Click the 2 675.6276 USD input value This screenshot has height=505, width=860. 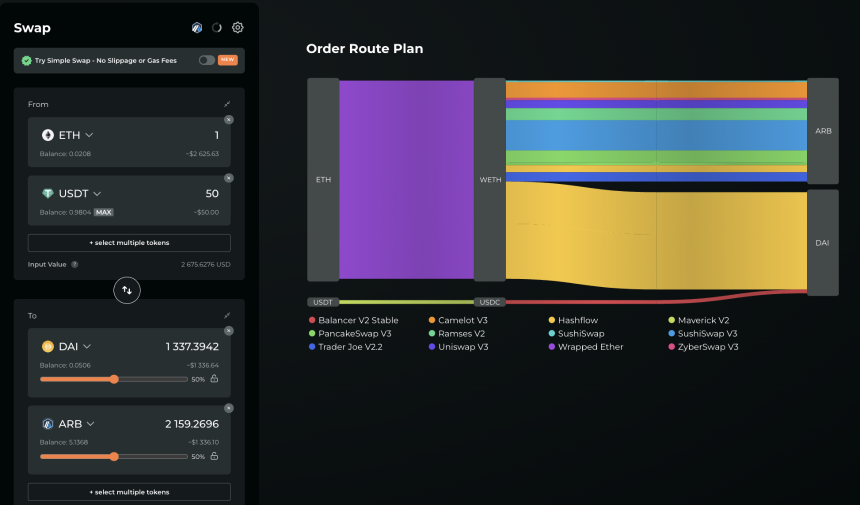pyautogui.click(x=206, y=264)
